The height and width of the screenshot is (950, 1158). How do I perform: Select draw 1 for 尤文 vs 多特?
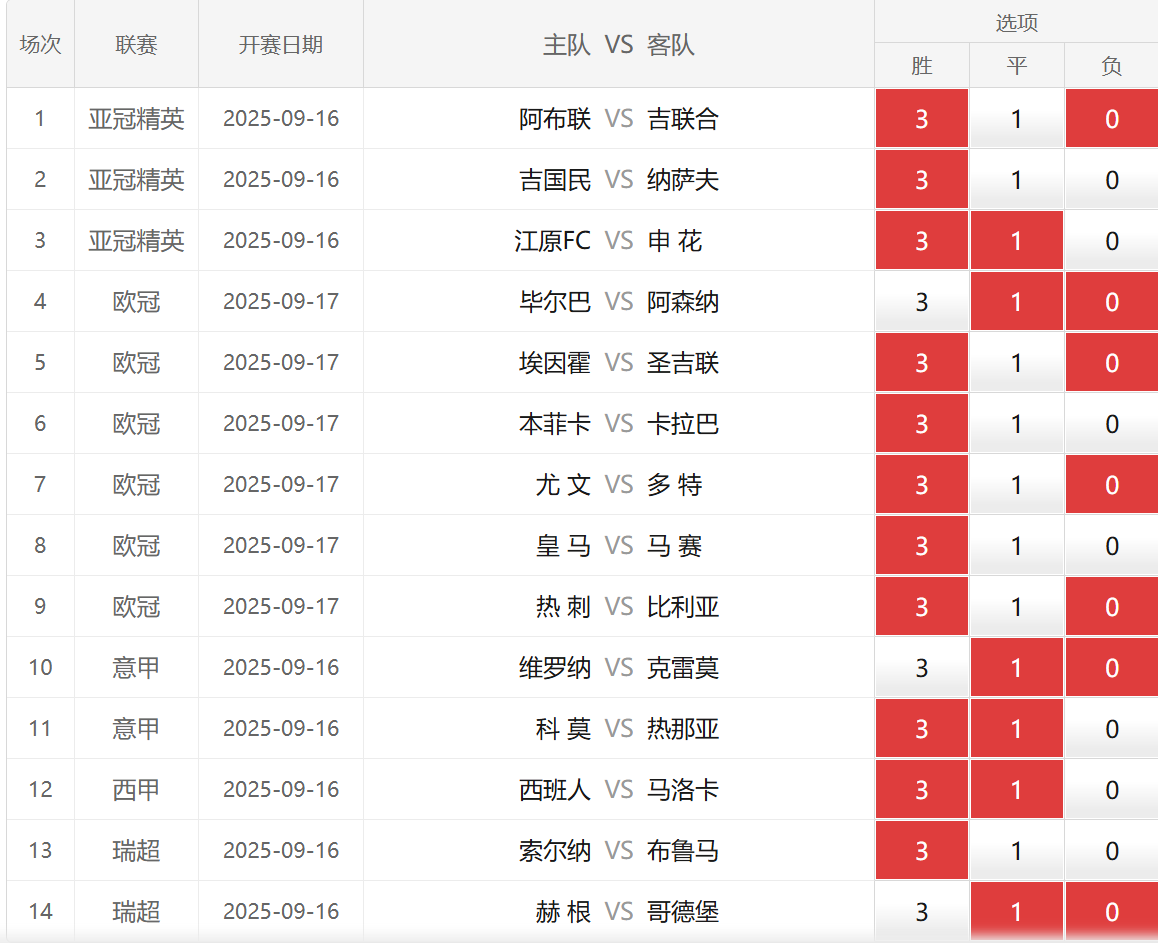point(1016,484)
